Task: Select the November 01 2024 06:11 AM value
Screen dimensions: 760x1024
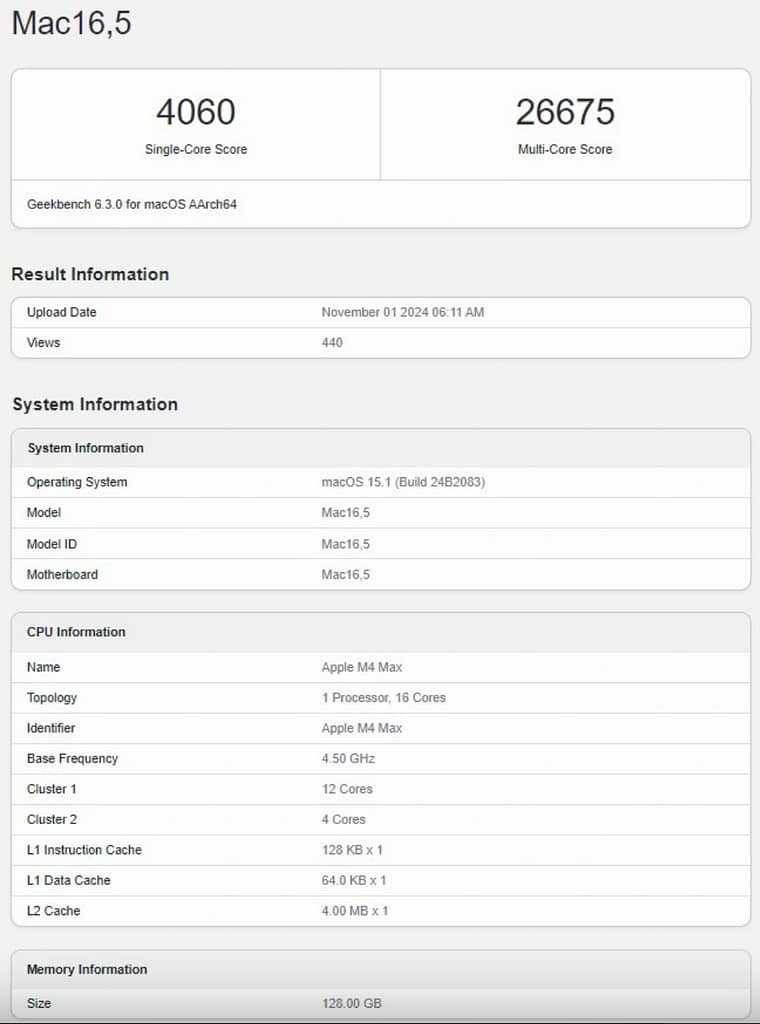Action: pyautogui.click(x=403, y=312)
